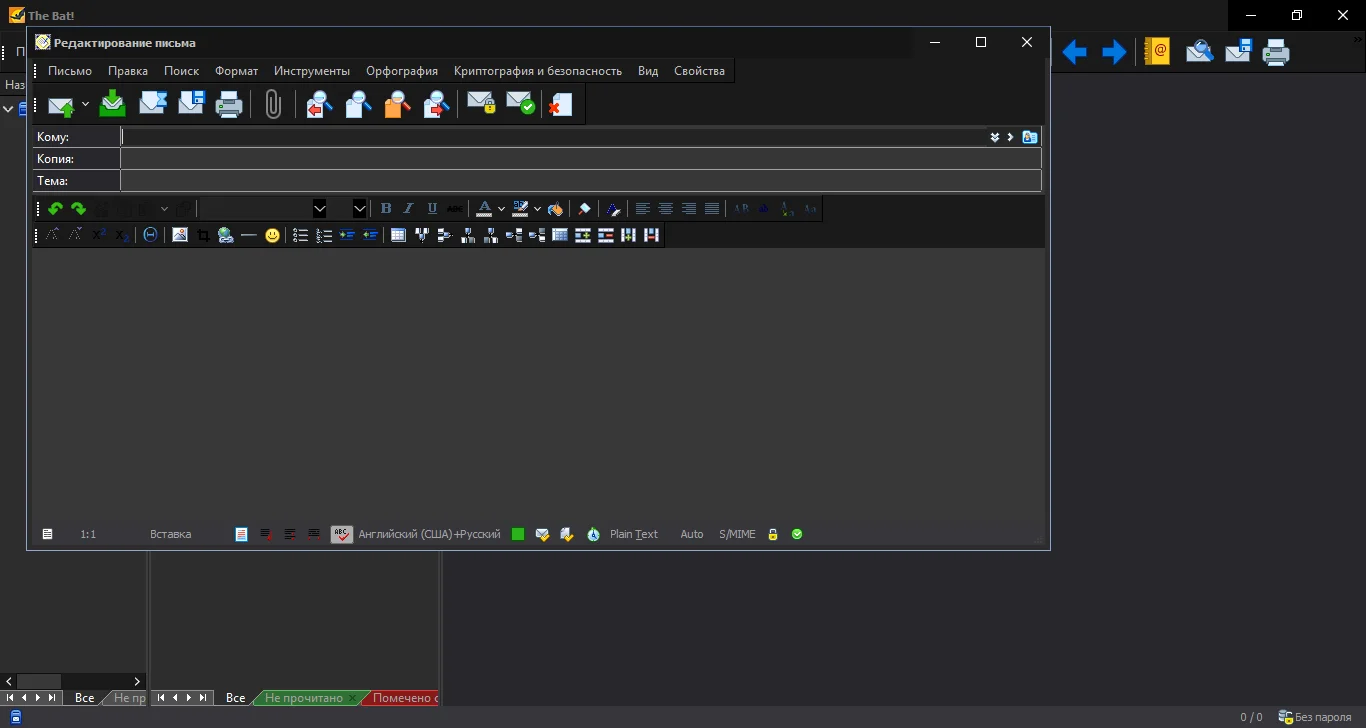Click the page with red X discard icon
The width and height of the screenshot is (1366, 728).
[559, 104]
